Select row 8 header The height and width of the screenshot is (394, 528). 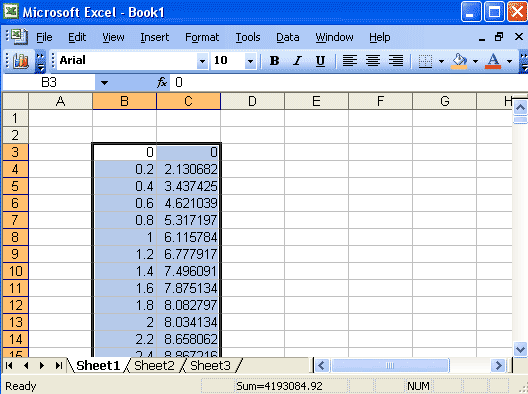tap(15, 237)
